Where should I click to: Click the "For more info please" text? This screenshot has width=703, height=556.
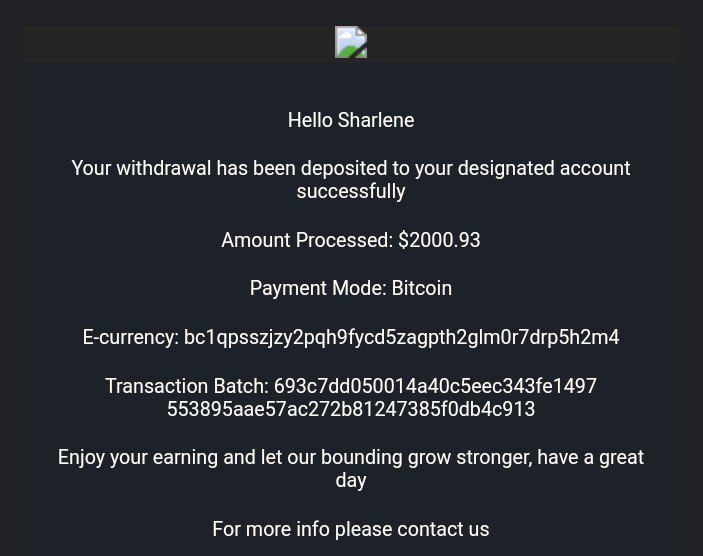pos(302,529)
